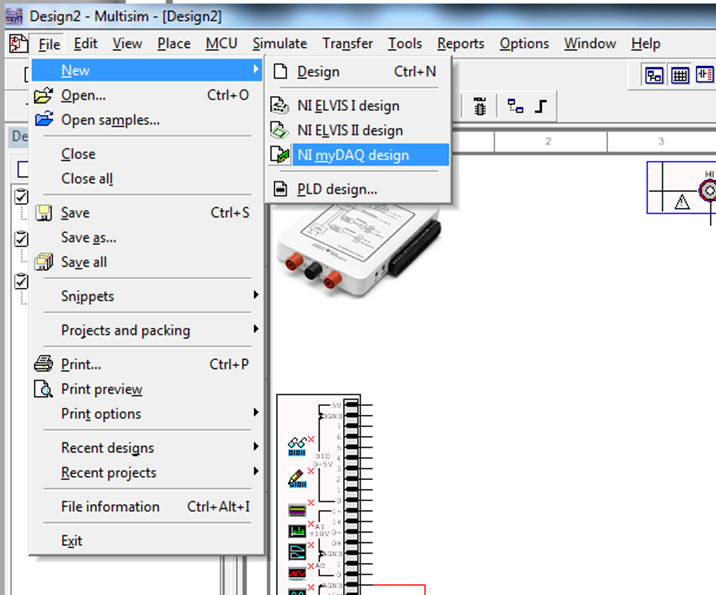Expand the New submenu arrow
This screenshot has height=595, width=716.
click(x=256, y=69)
